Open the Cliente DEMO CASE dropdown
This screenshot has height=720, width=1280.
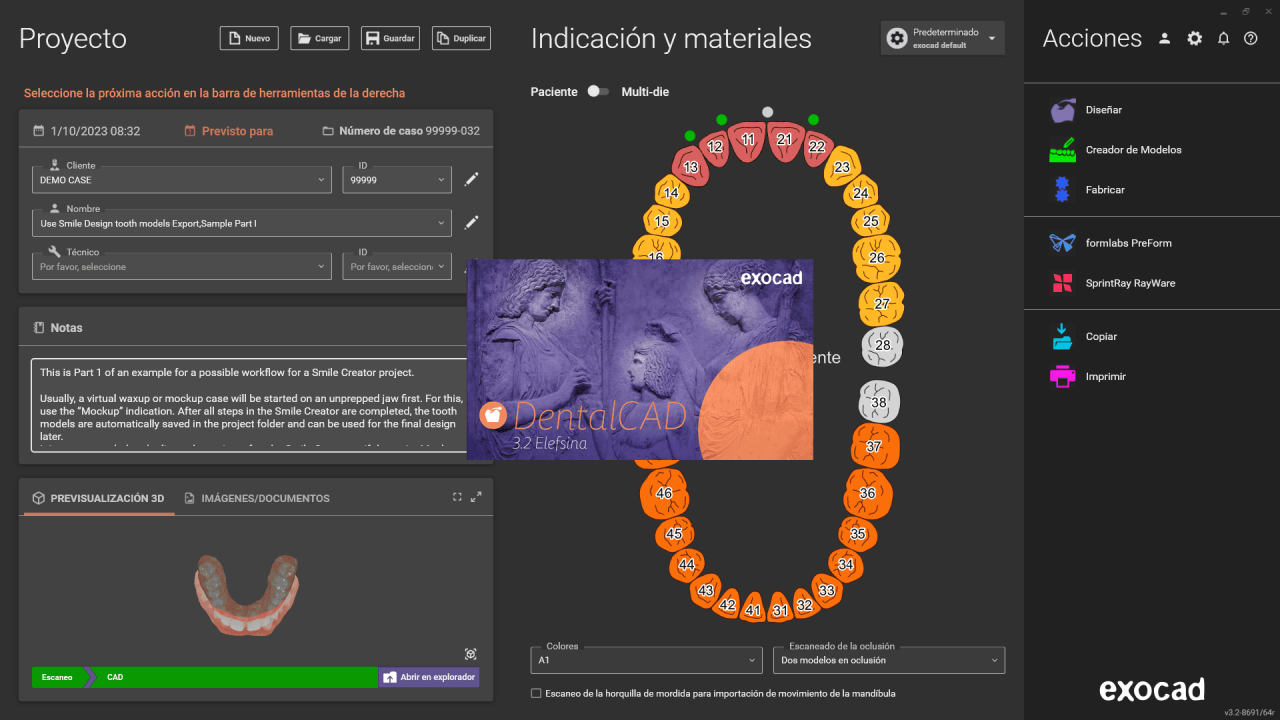(183, 180)
